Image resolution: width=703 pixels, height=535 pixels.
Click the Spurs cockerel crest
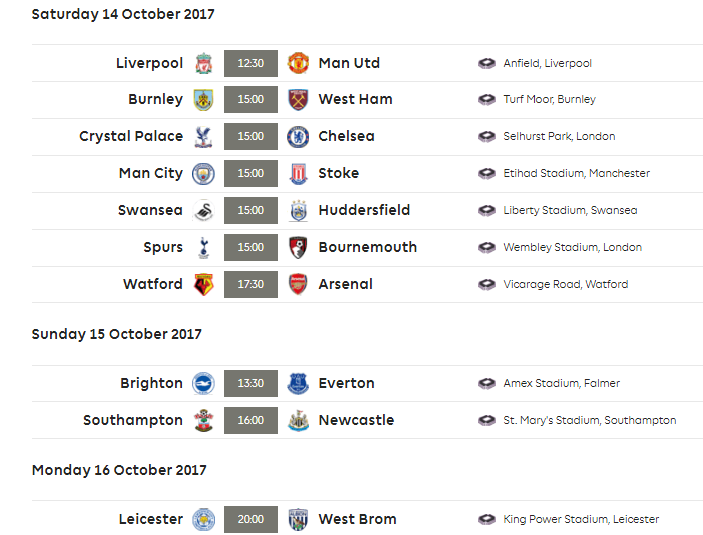coord(204,248)
